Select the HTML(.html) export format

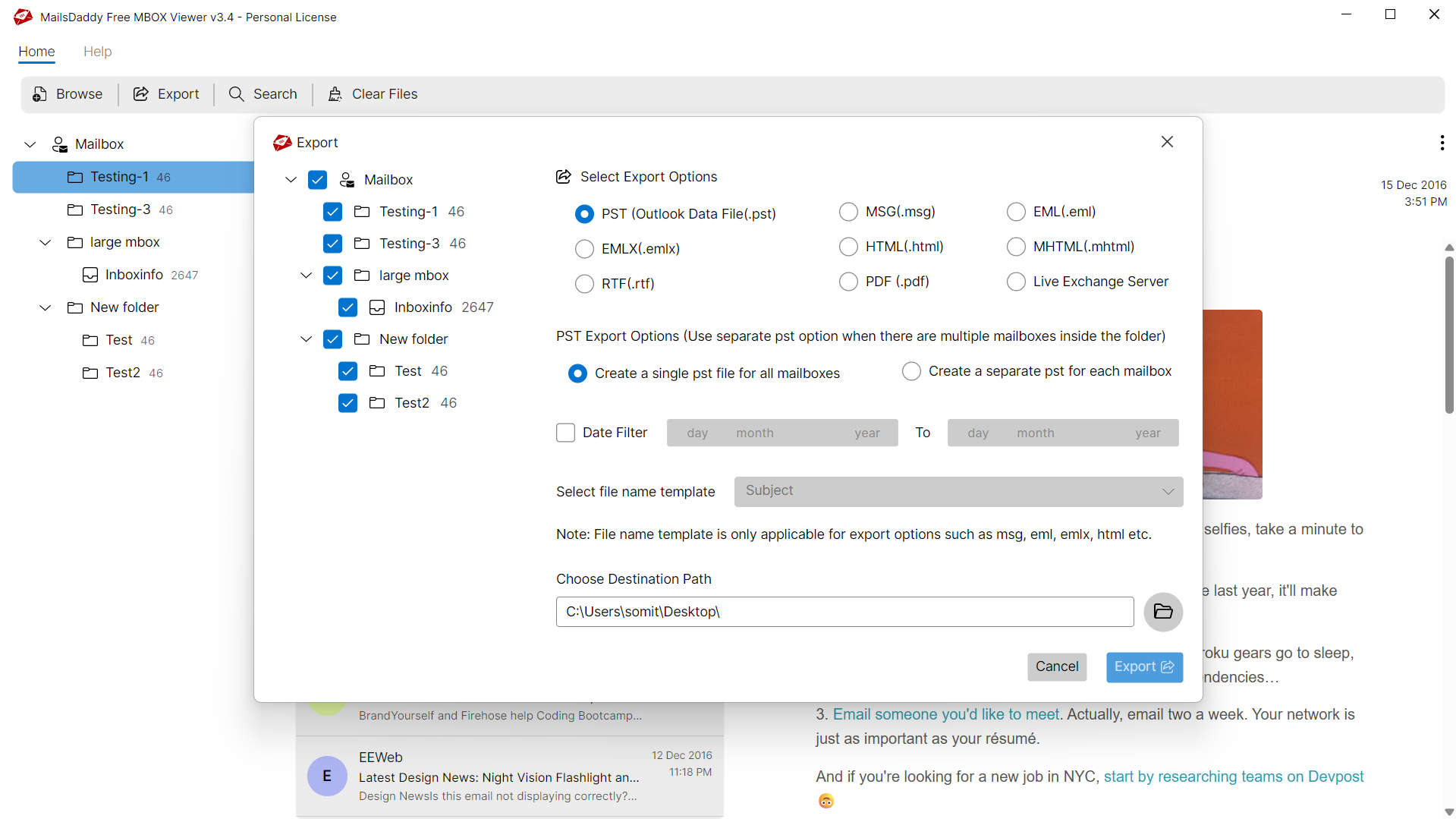[x=848, y=247]
